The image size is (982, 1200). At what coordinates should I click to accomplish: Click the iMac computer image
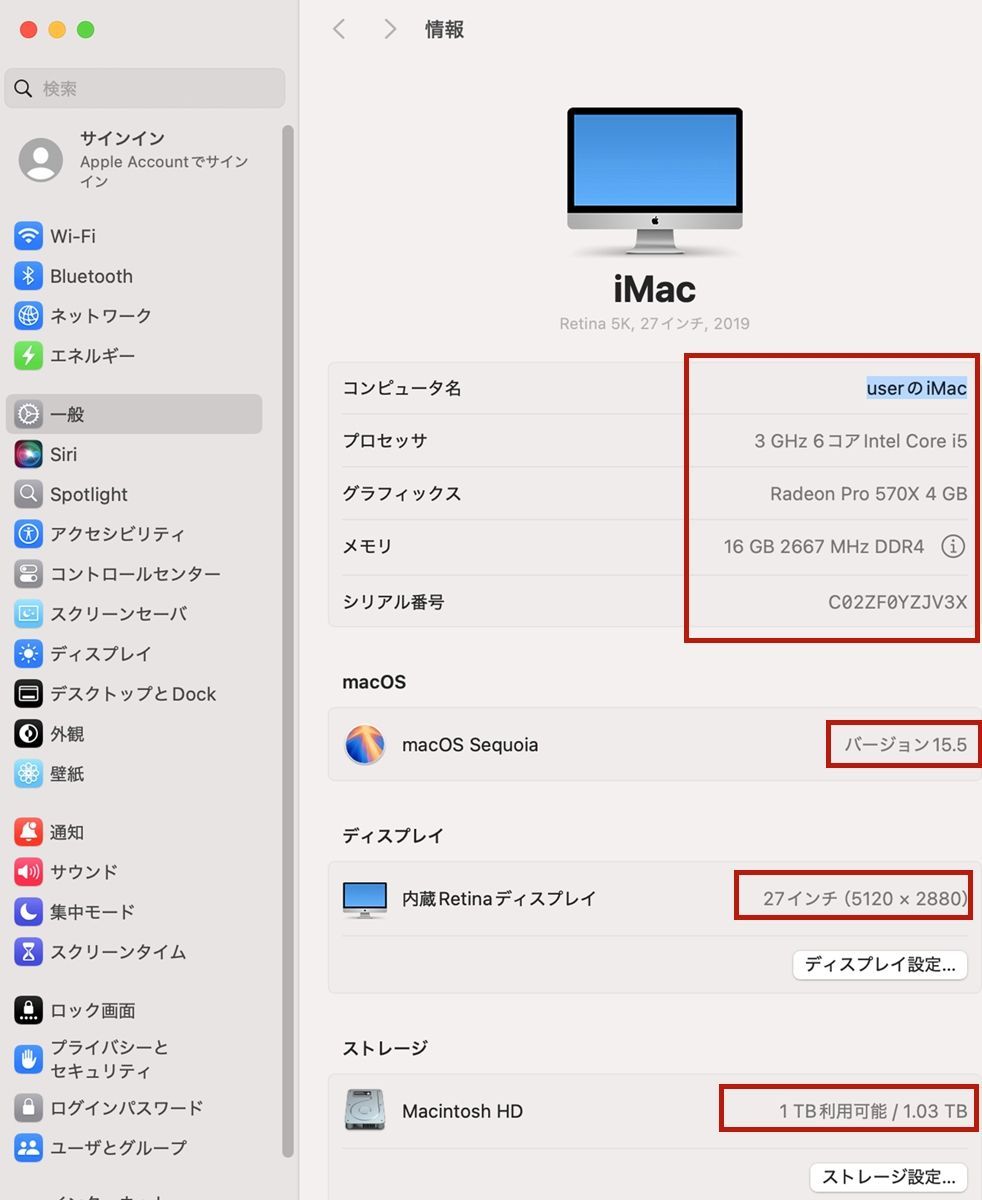655,181
